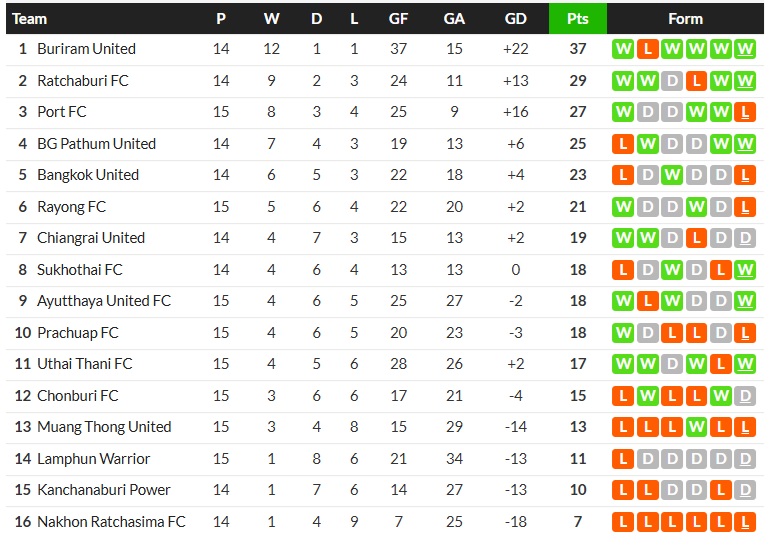
Task: Click Port FC's loss form badge
Action: click(744, 112)
